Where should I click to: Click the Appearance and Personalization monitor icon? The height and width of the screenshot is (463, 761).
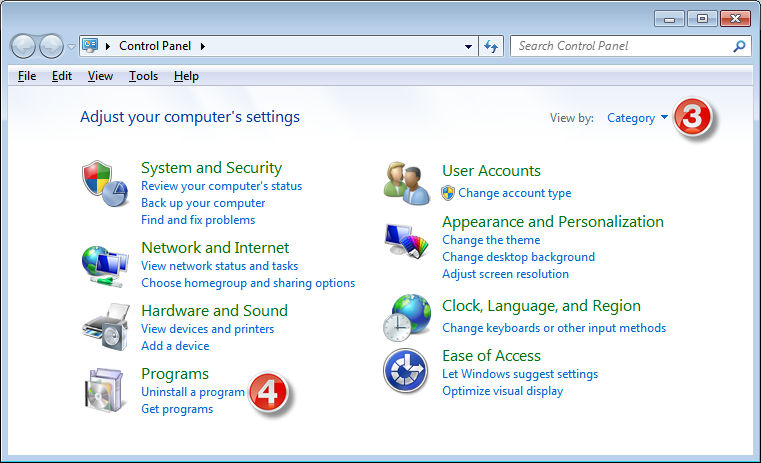pos(407,241)
